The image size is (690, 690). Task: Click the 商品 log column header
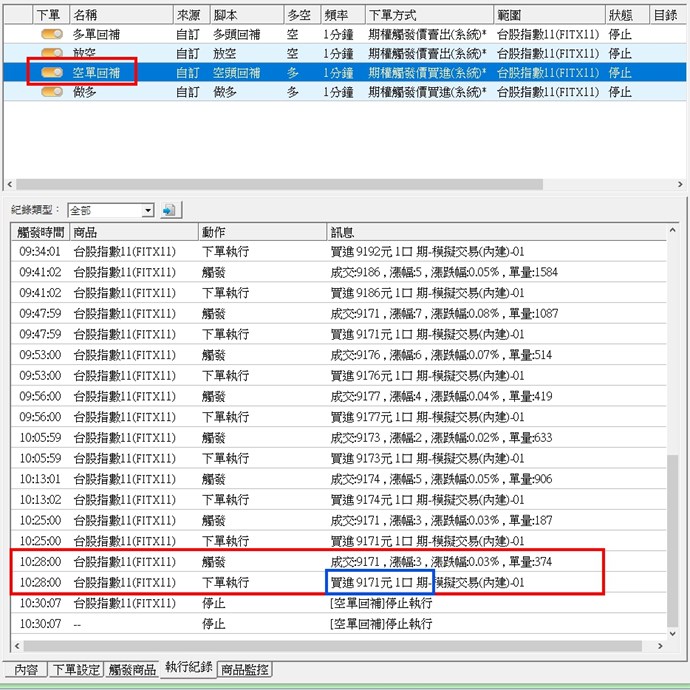pos(134,232)
